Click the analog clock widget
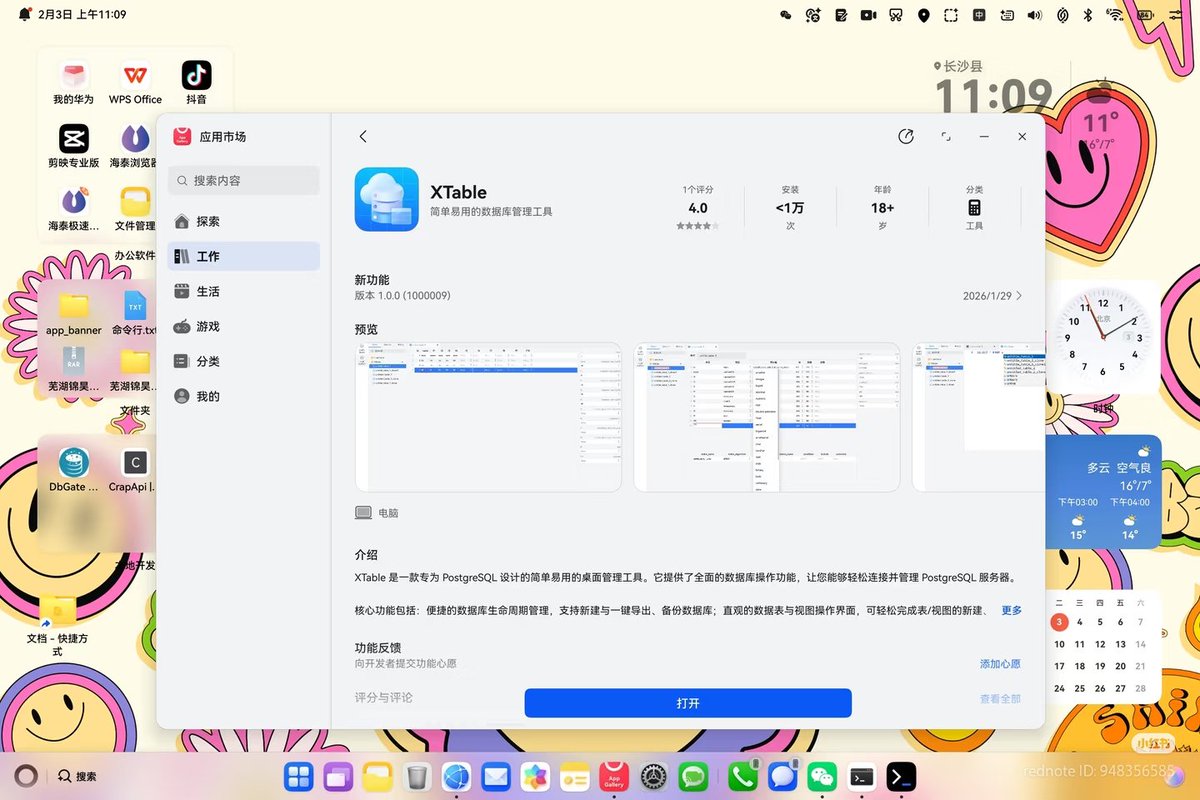 coord(1102,337)
